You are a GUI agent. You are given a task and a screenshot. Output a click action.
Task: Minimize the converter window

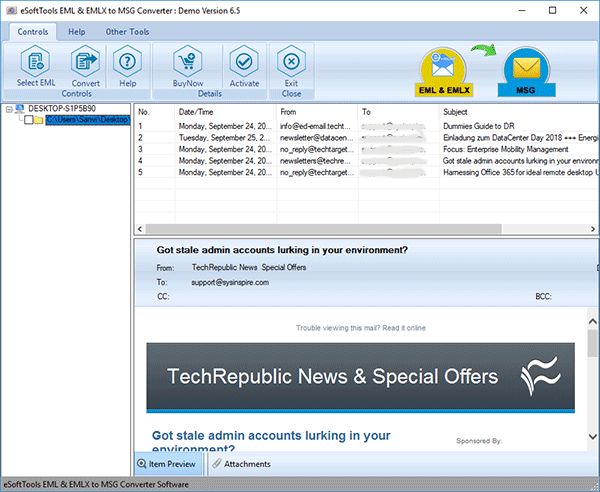(x=522, y=11)
